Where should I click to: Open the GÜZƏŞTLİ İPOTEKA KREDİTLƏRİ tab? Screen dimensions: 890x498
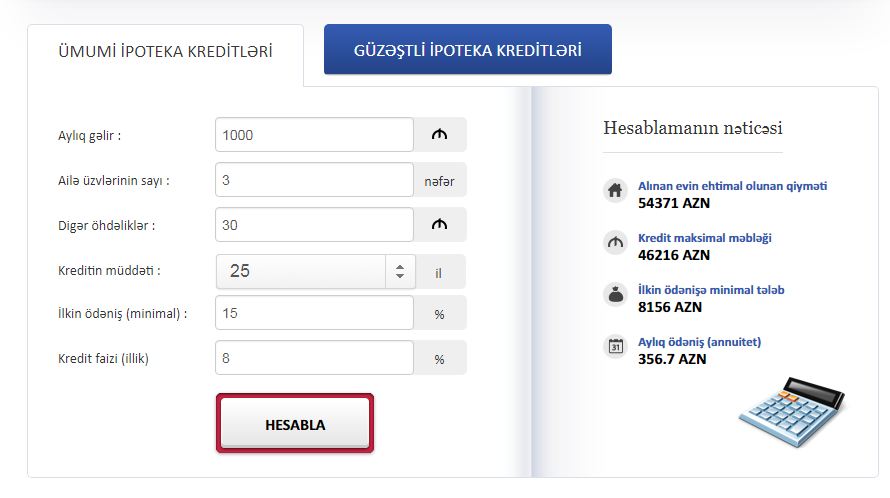[468, 49]
